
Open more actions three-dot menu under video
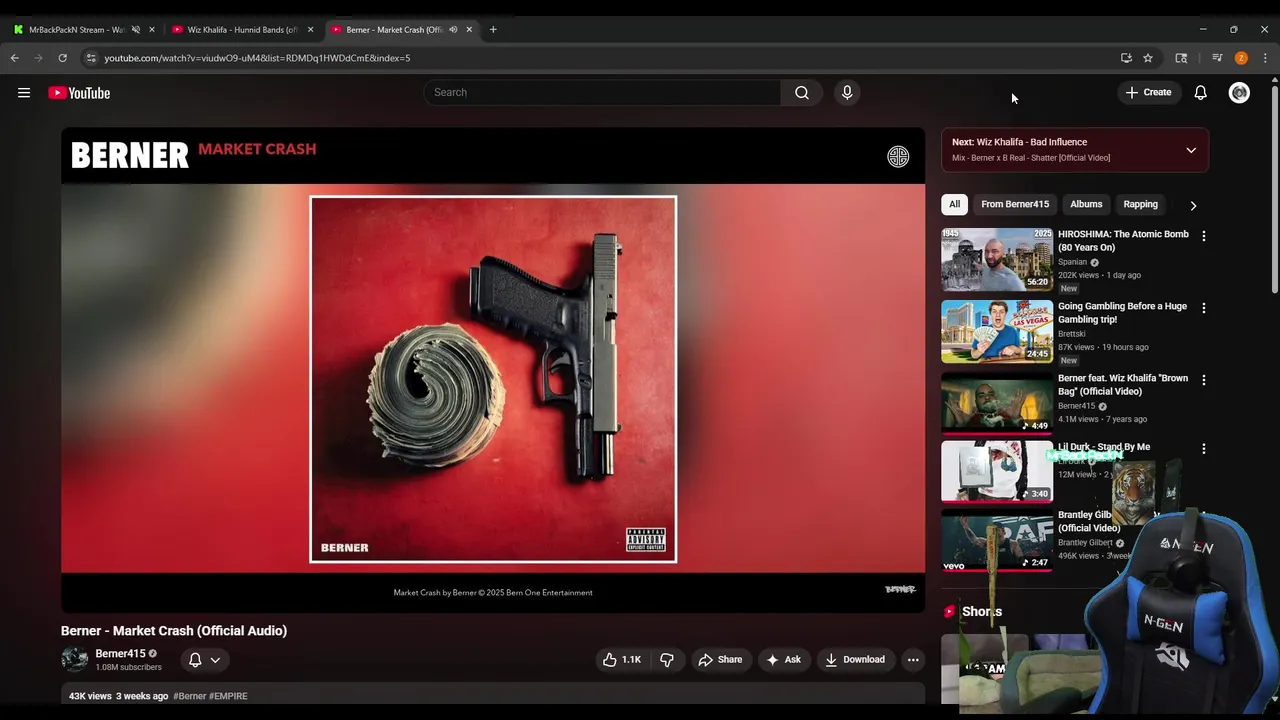coord(913,660)
